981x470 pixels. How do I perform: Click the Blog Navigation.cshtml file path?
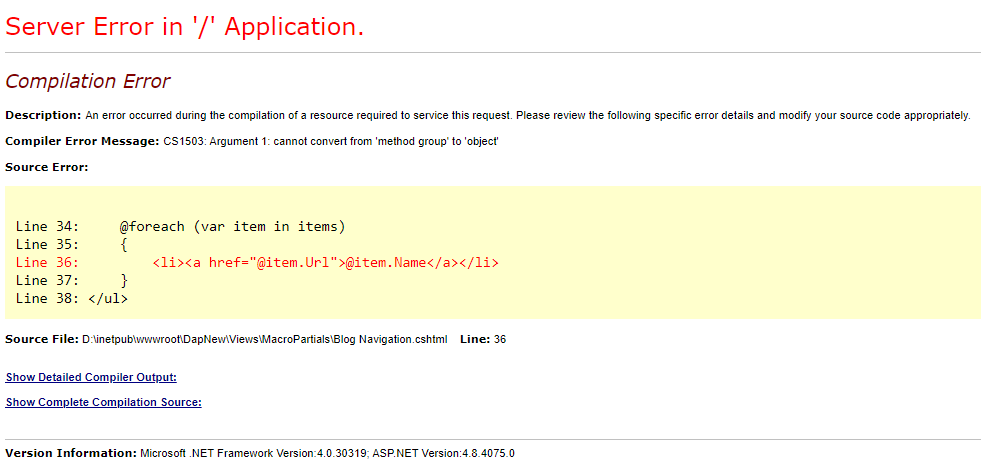(264, 339)
